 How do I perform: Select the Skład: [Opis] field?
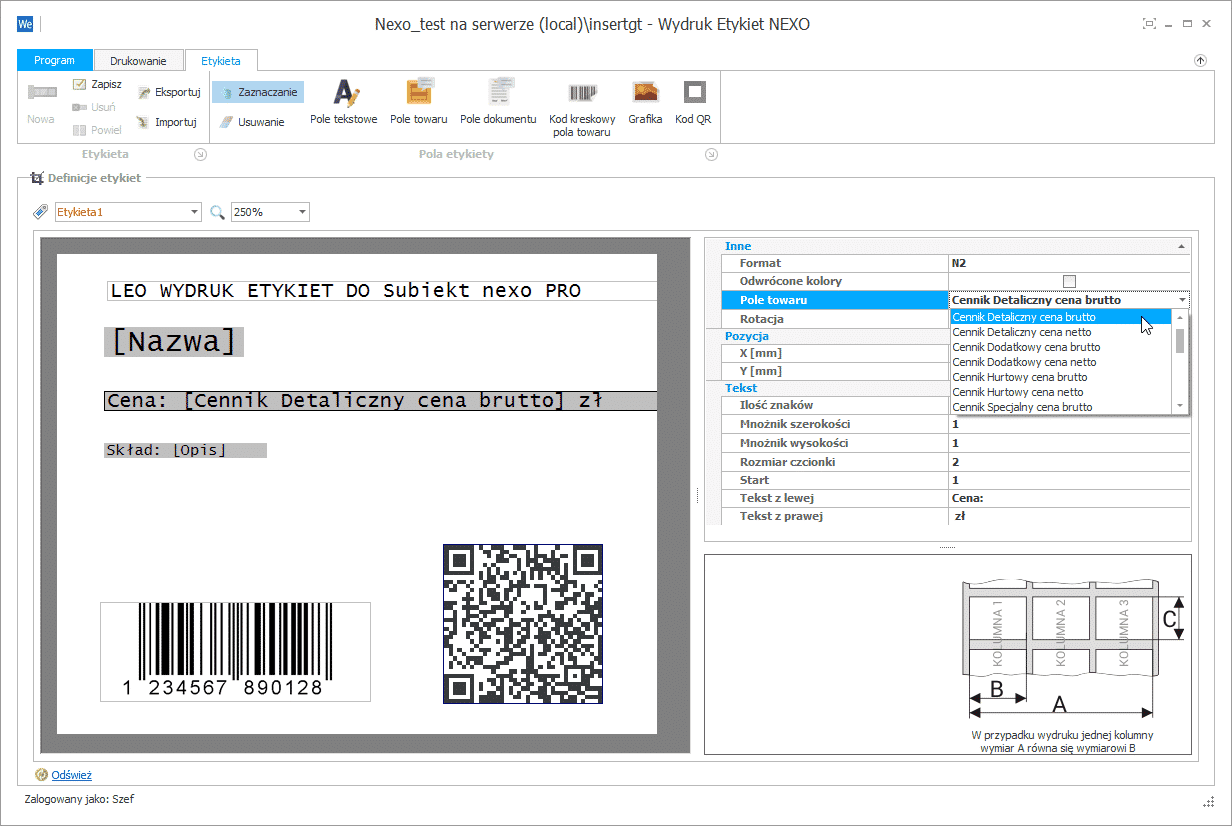pyautogui.click(x=185, y=450)
